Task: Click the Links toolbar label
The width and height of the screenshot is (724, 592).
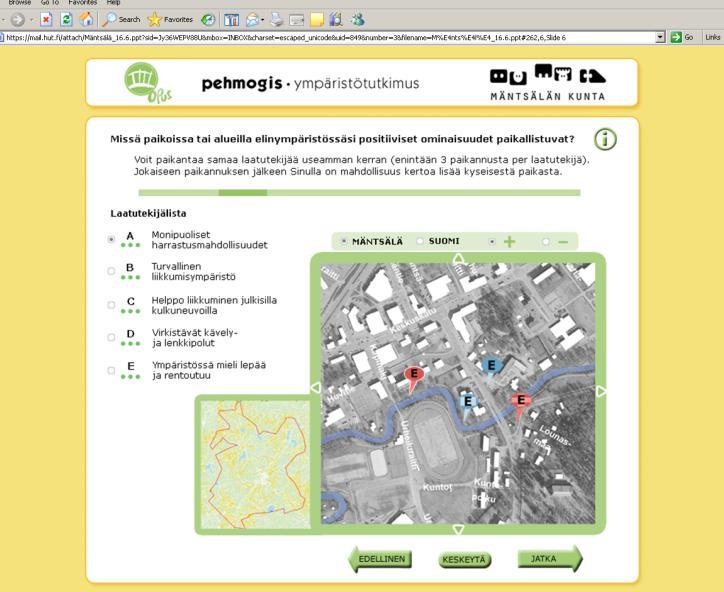Action: 712,37
